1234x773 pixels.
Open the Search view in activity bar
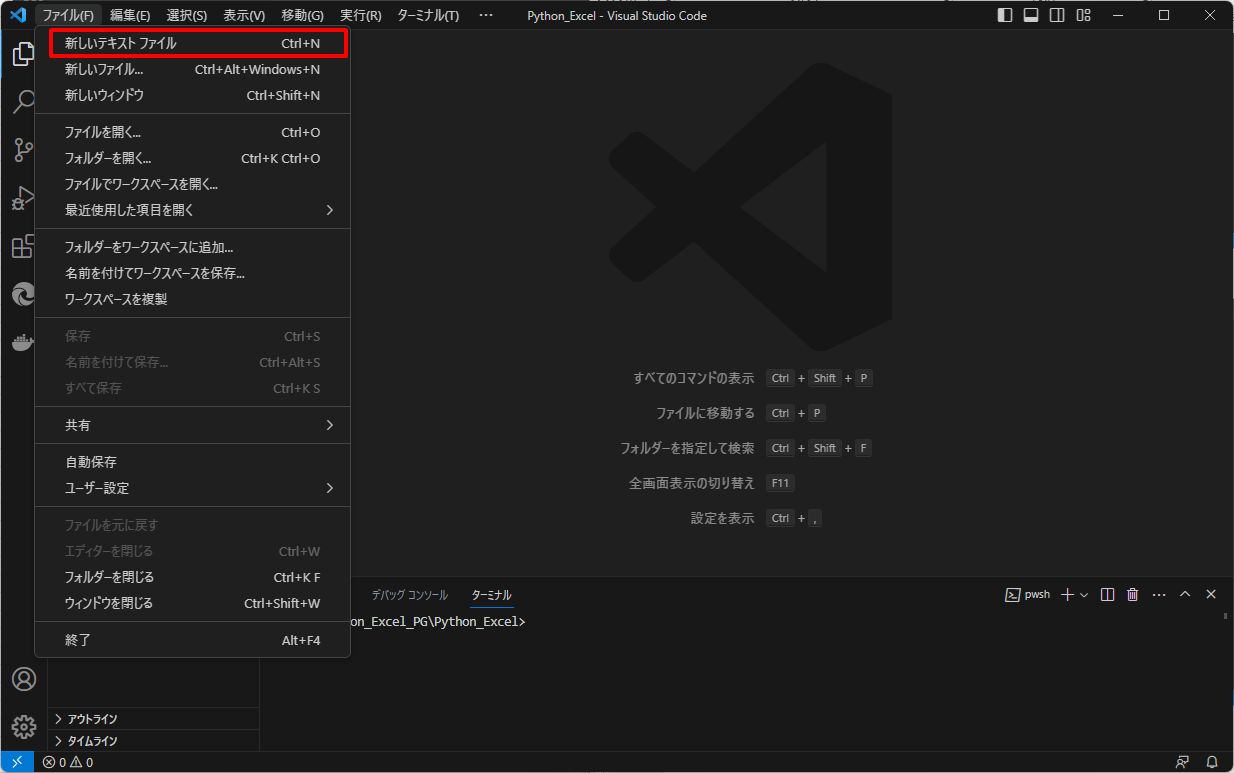coord(23,102)
